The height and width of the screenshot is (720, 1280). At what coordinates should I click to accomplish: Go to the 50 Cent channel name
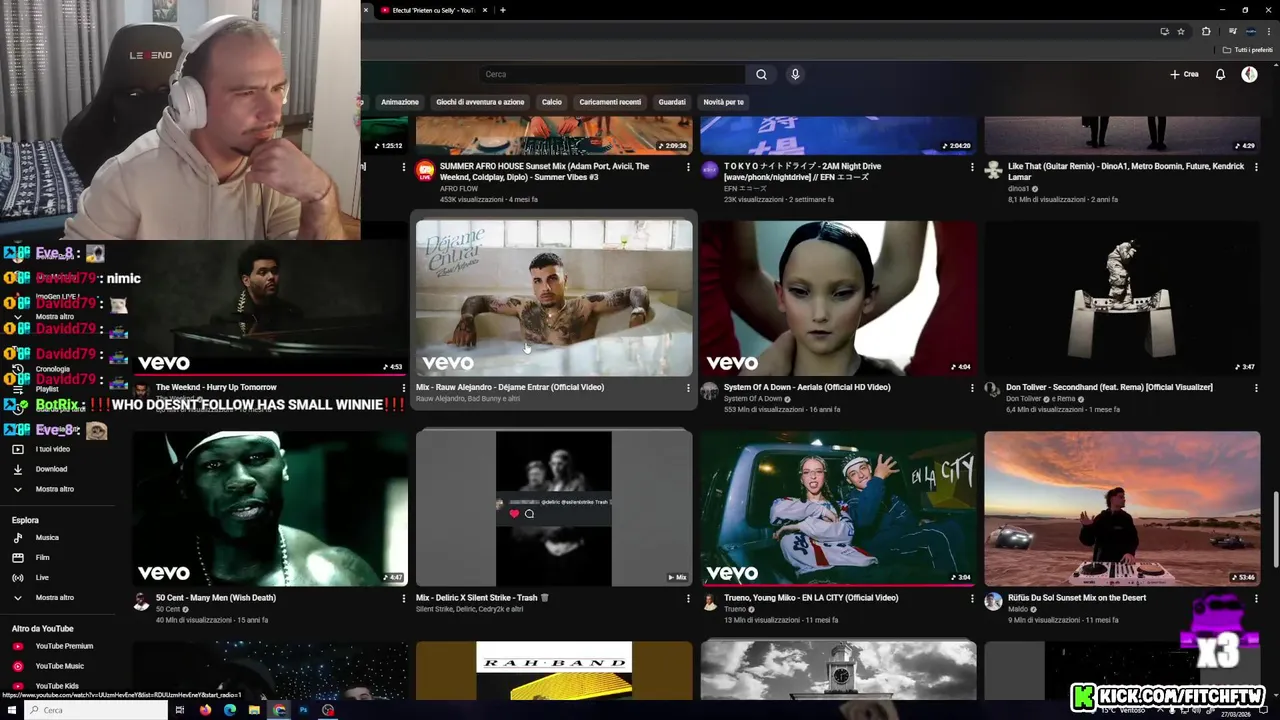coord(168,609)
